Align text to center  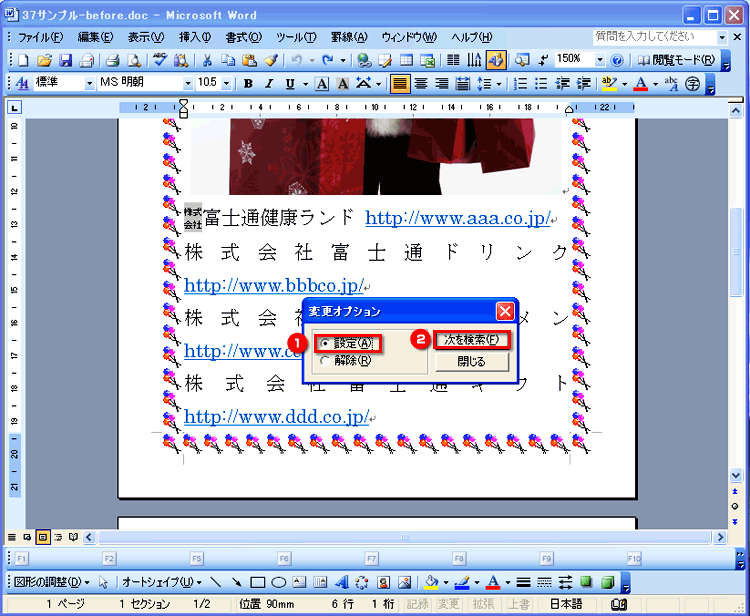pos(421,84)
